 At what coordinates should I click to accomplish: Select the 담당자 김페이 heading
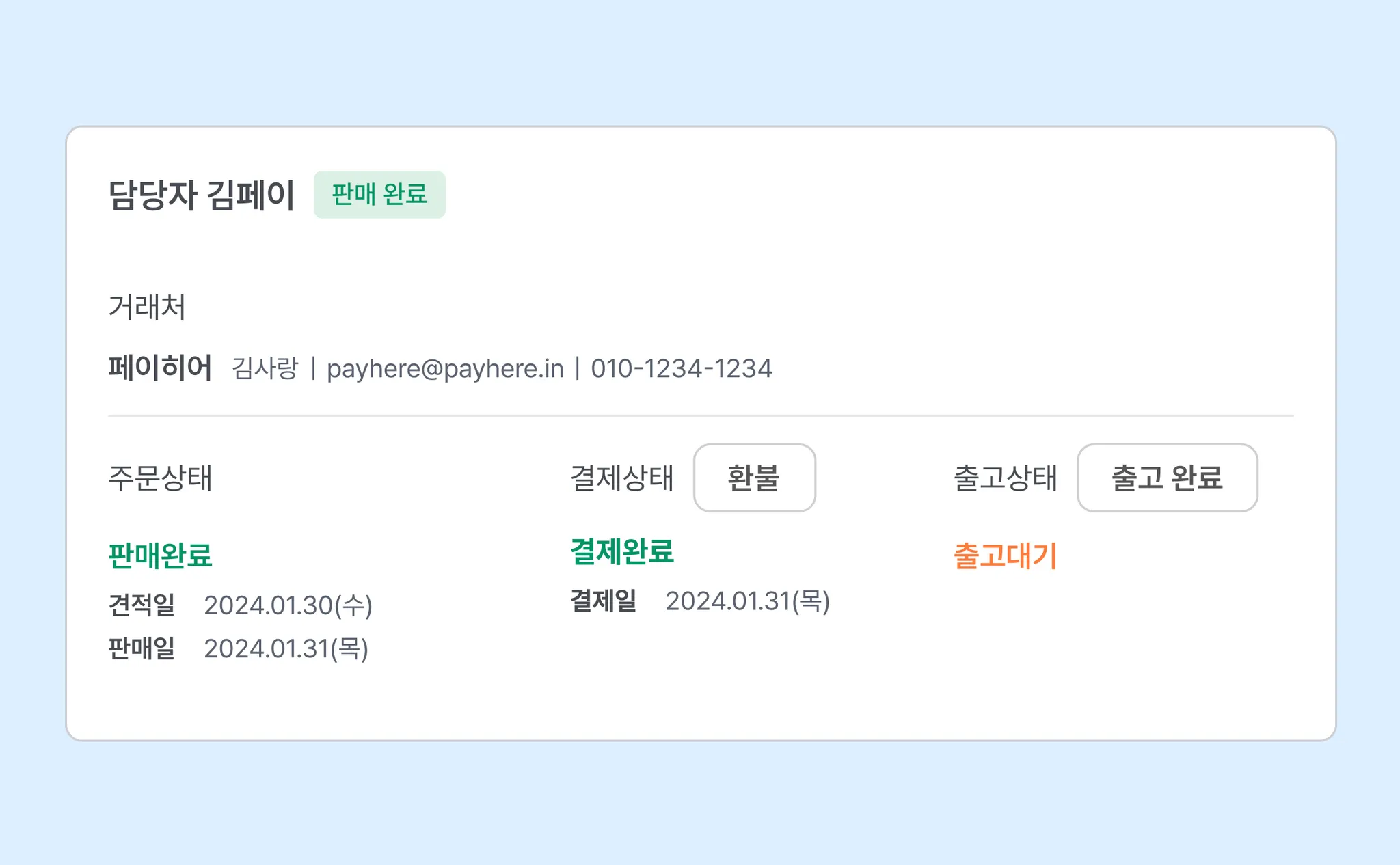202,195
